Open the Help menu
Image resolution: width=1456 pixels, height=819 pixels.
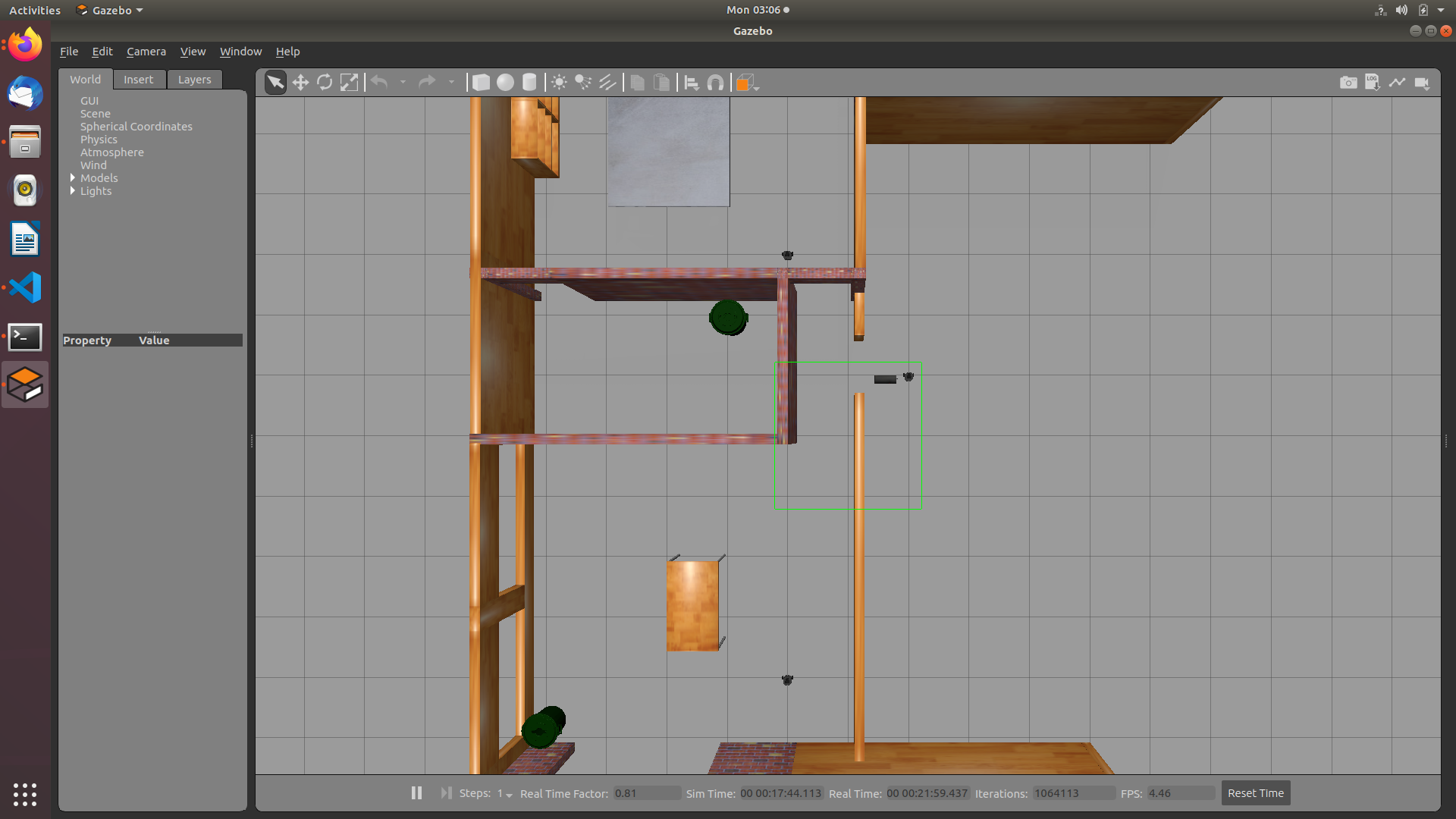coord(287,51)
